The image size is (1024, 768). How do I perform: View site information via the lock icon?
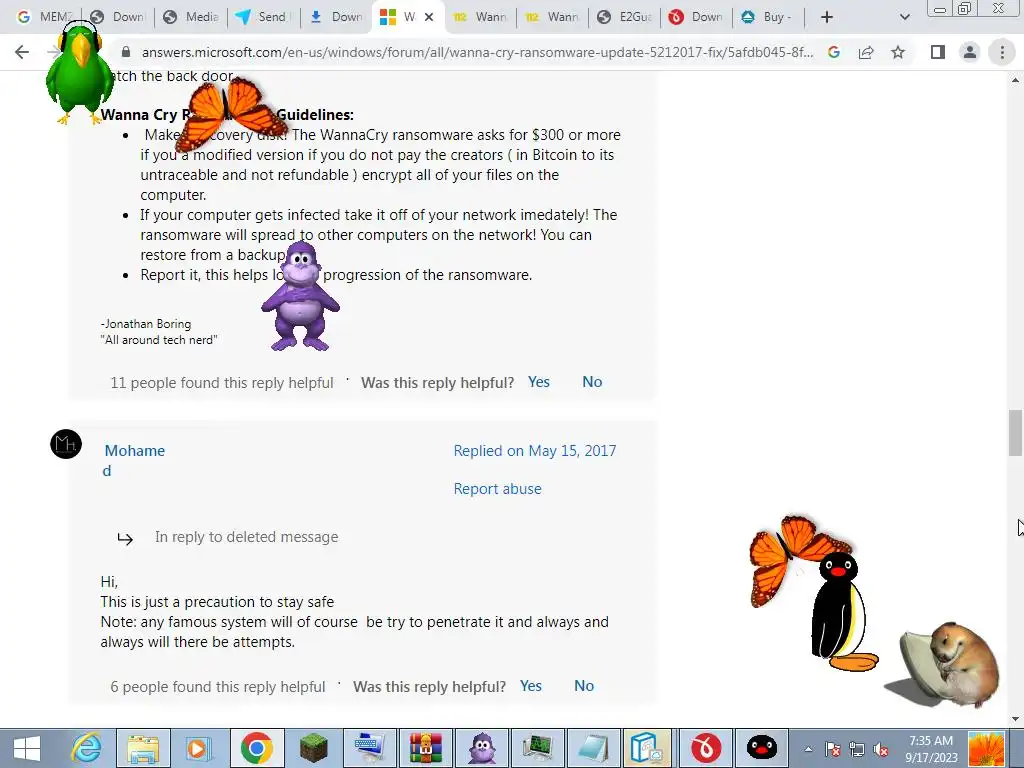click(x=126, y=52)
